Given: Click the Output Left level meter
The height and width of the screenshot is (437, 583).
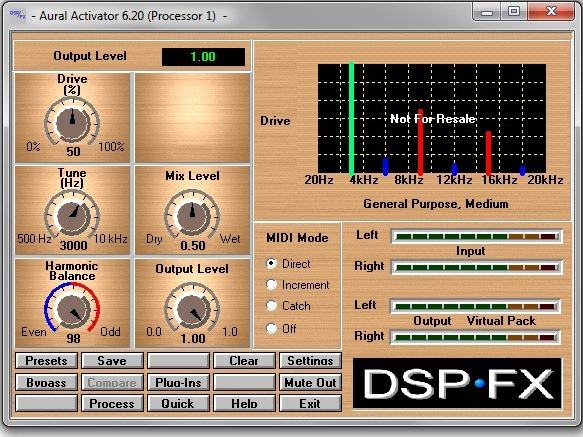Looking at the screenshot, I should click(476, 306).
